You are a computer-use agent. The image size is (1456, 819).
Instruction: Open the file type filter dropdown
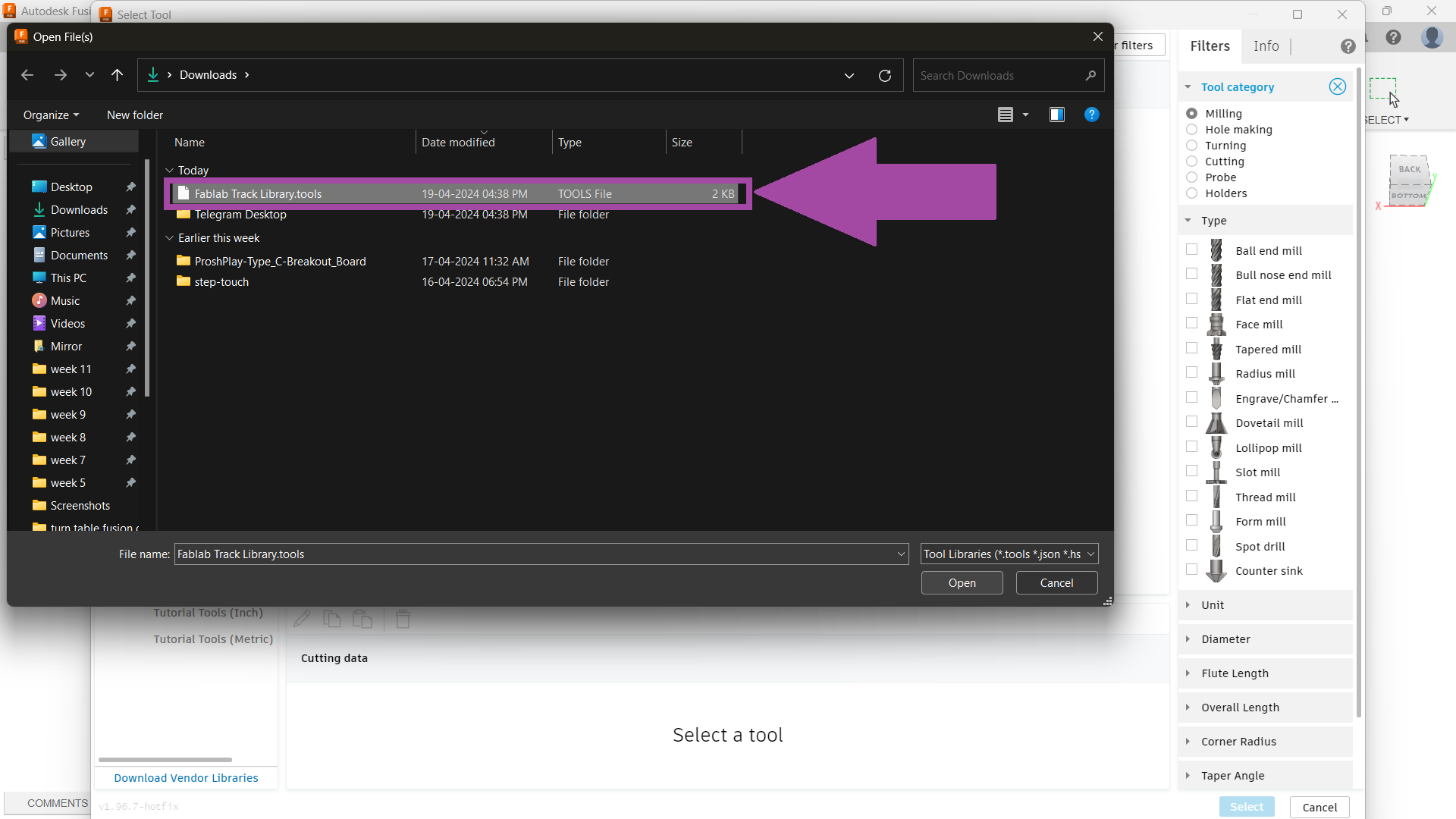tap(1009, 554)
